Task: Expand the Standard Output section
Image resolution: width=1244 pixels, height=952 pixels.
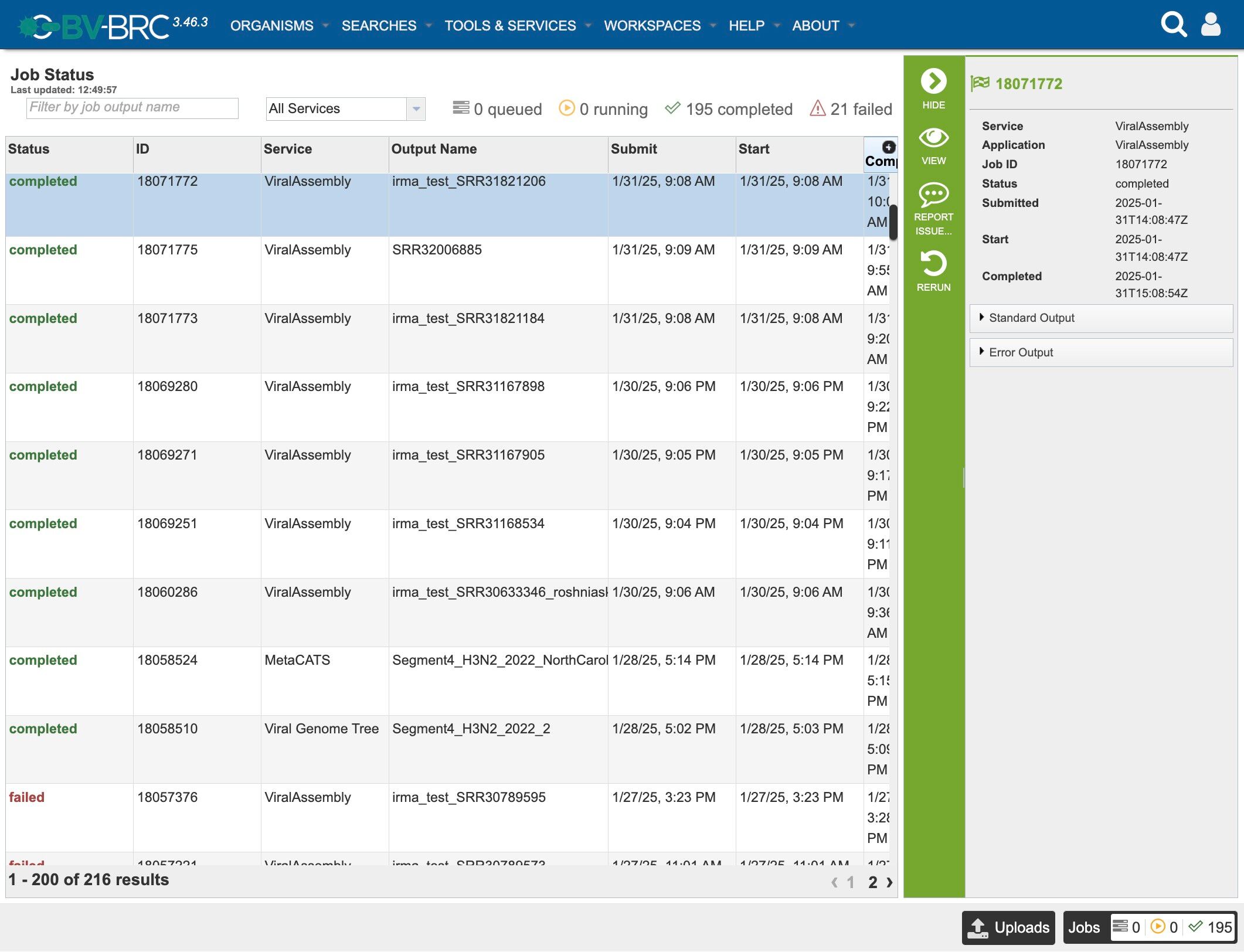Action: point(1031,318)
